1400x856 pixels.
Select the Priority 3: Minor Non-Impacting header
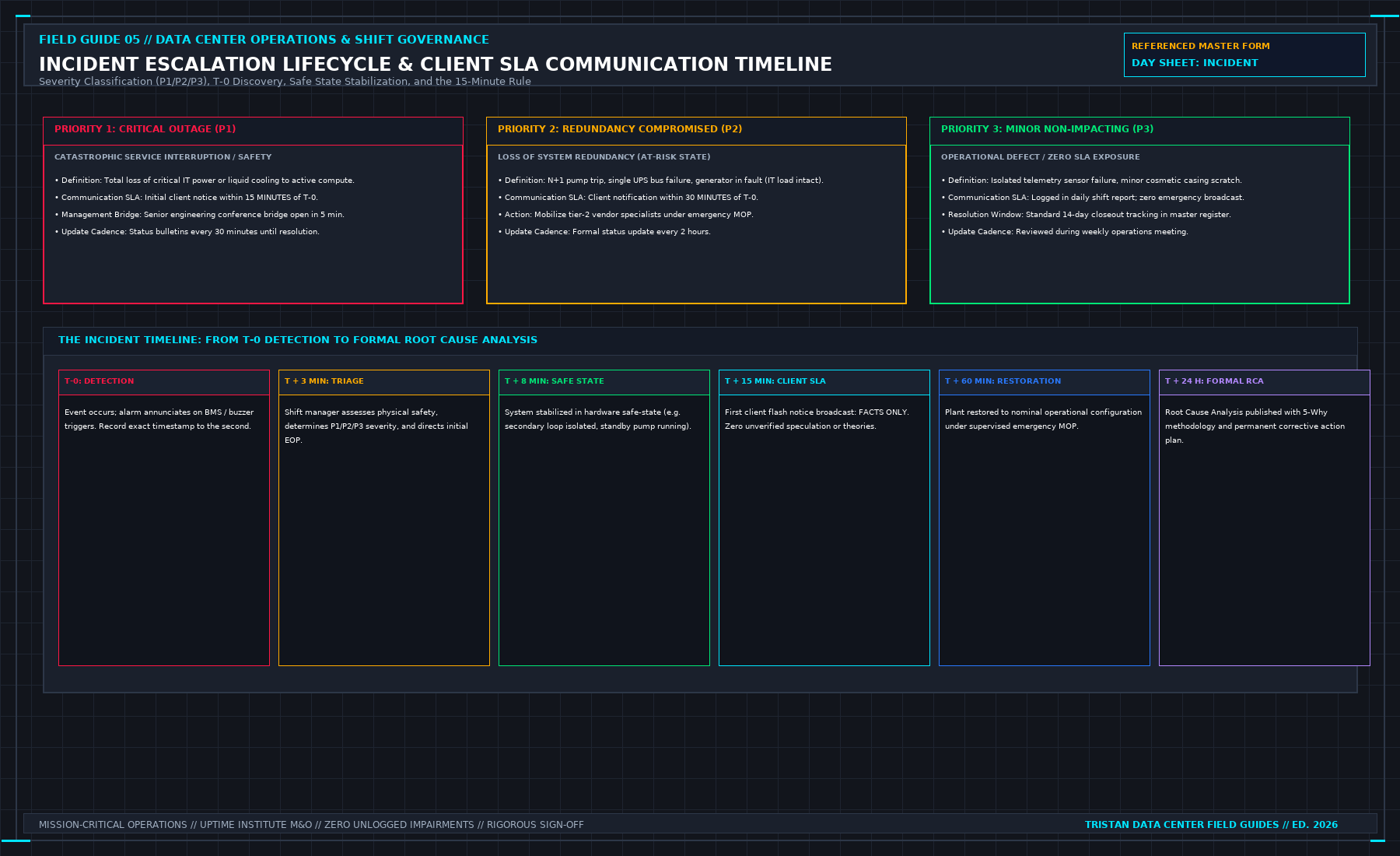(1139, 131)
